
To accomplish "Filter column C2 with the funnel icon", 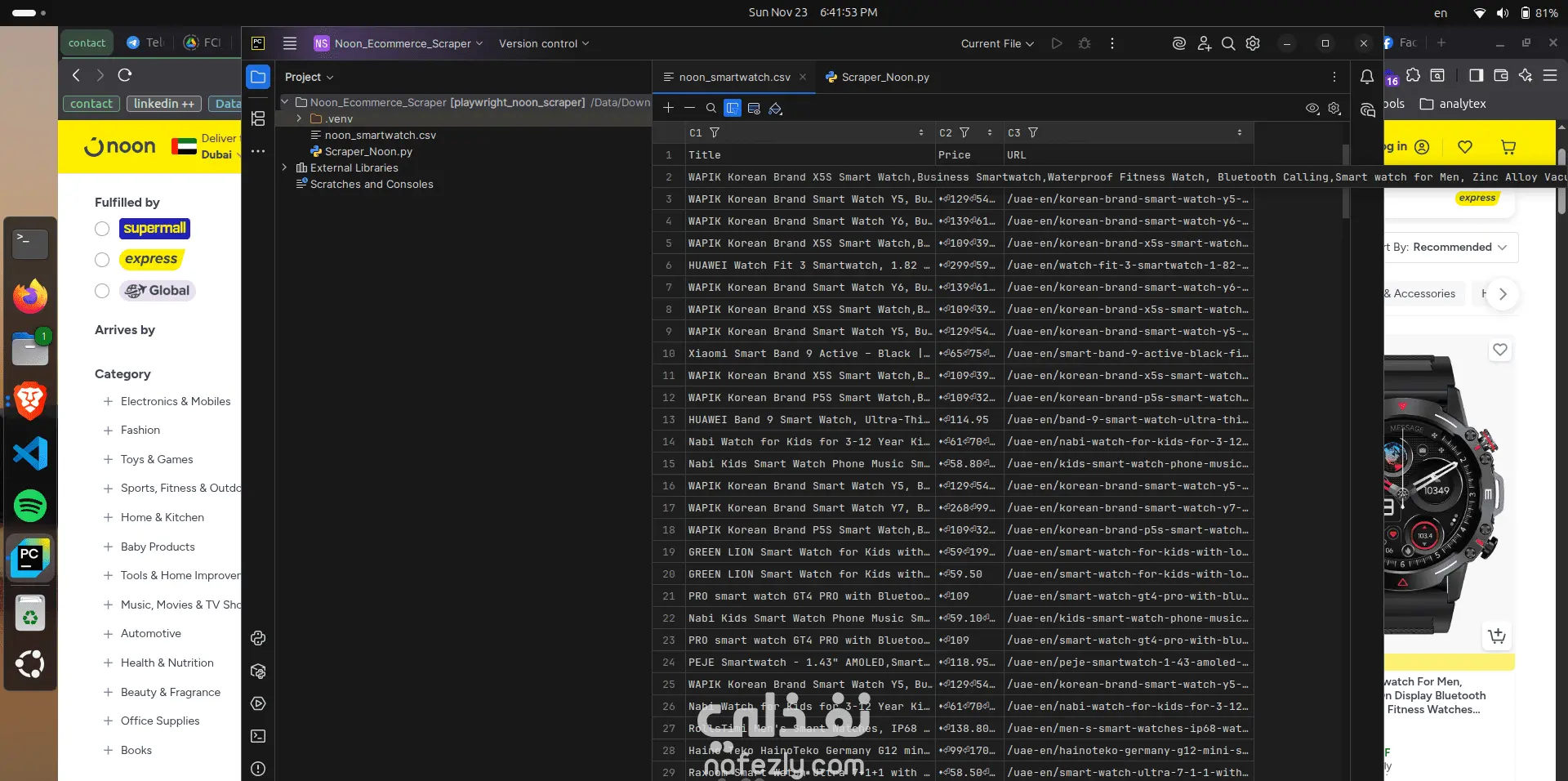I will tap(964, 132).
